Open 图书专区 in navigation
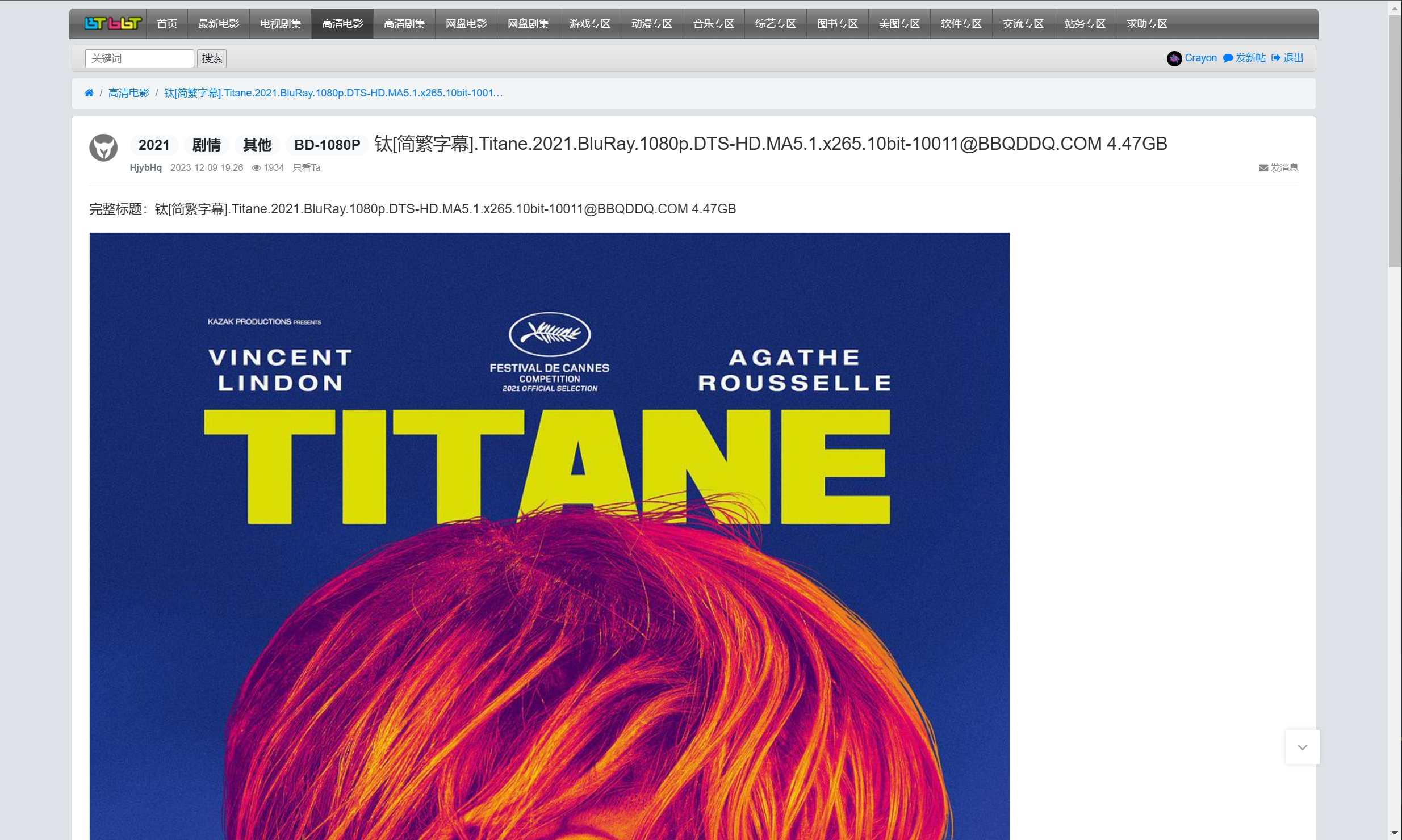Image resolution: width=1402 pixels, height=840 pixels. pos(838,24)
